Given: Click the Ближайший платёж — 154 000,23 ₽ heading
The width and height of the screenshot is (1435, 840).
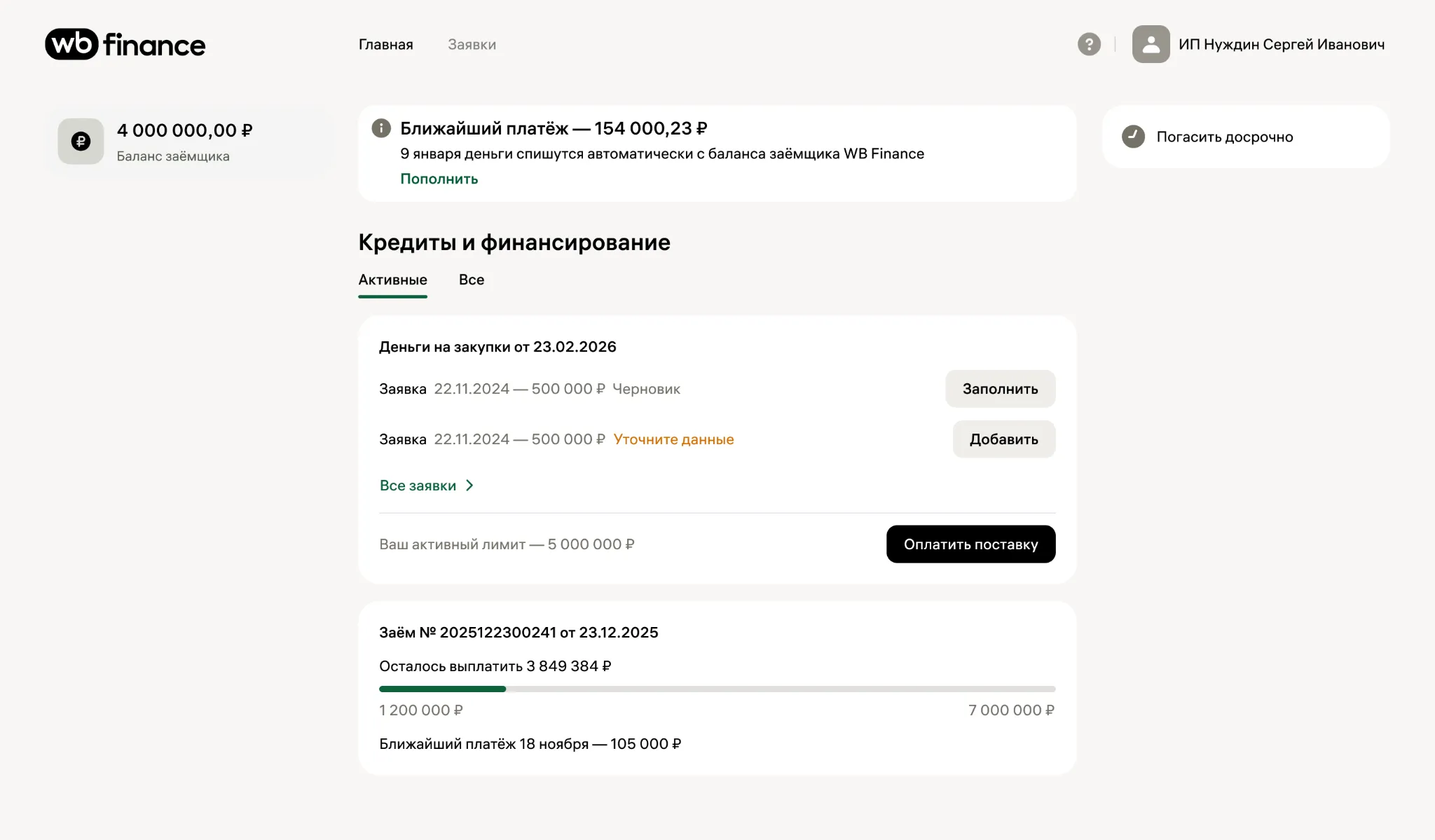Looking at the screenshot, I should 554,128.
